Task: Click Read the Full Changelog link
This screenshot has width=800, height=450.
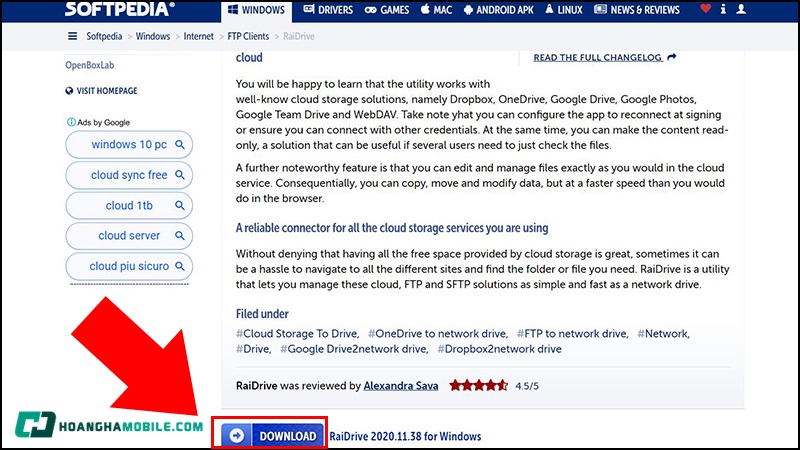Action: tap(597, 58)
